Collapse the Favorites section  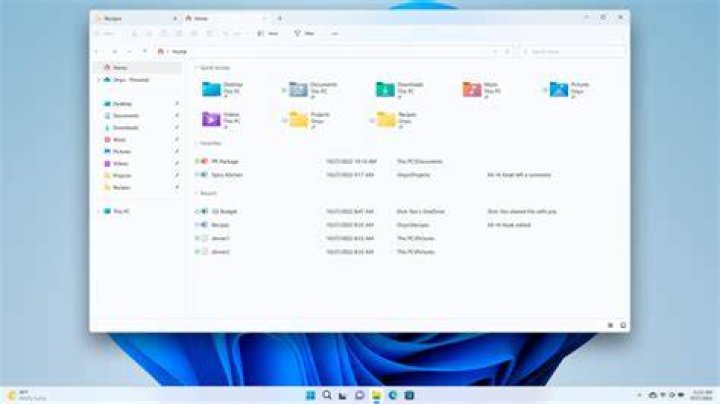196,143
